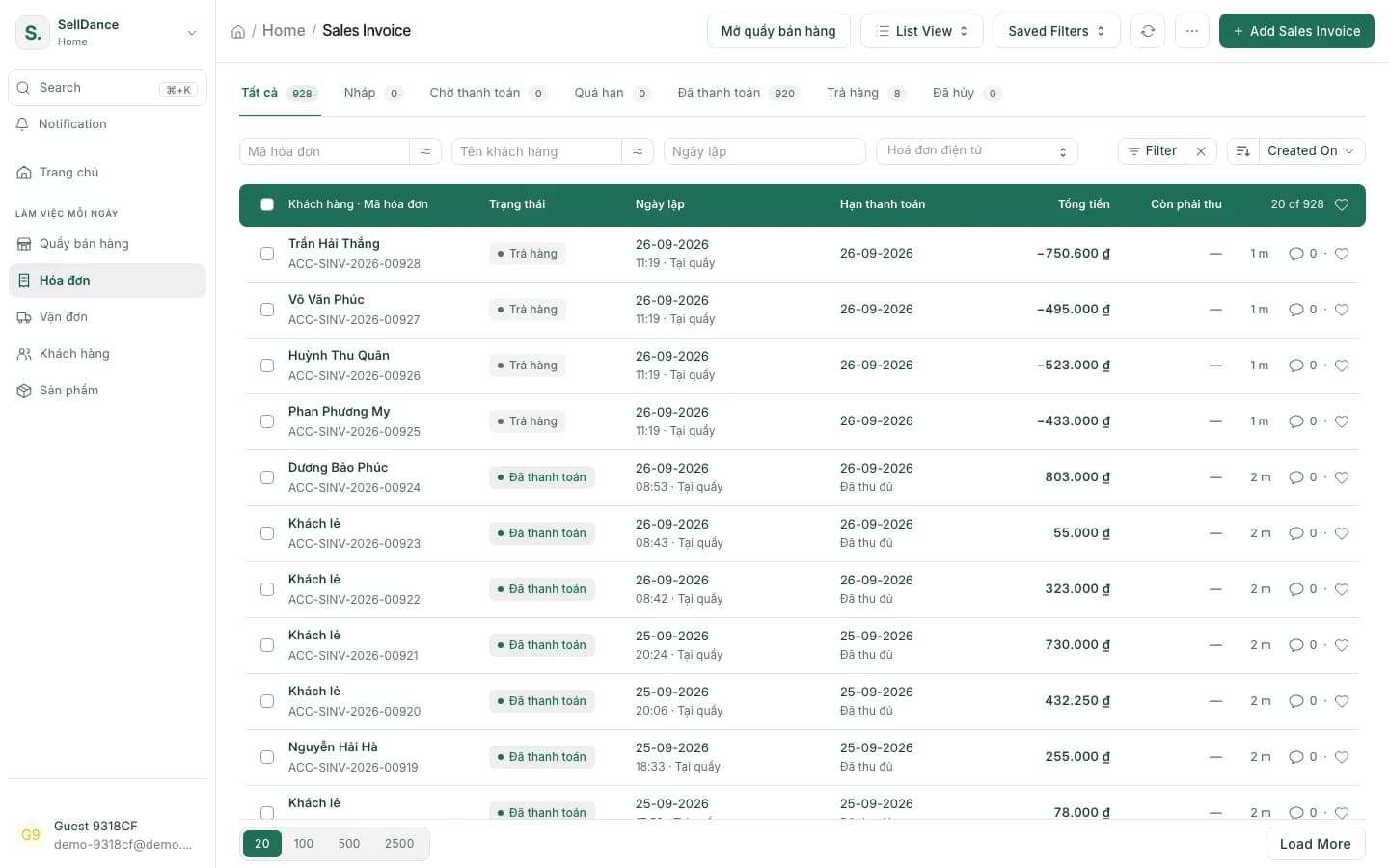Click the SellDance S logo
1389x868 pixels.
click(x=33, y=33)
